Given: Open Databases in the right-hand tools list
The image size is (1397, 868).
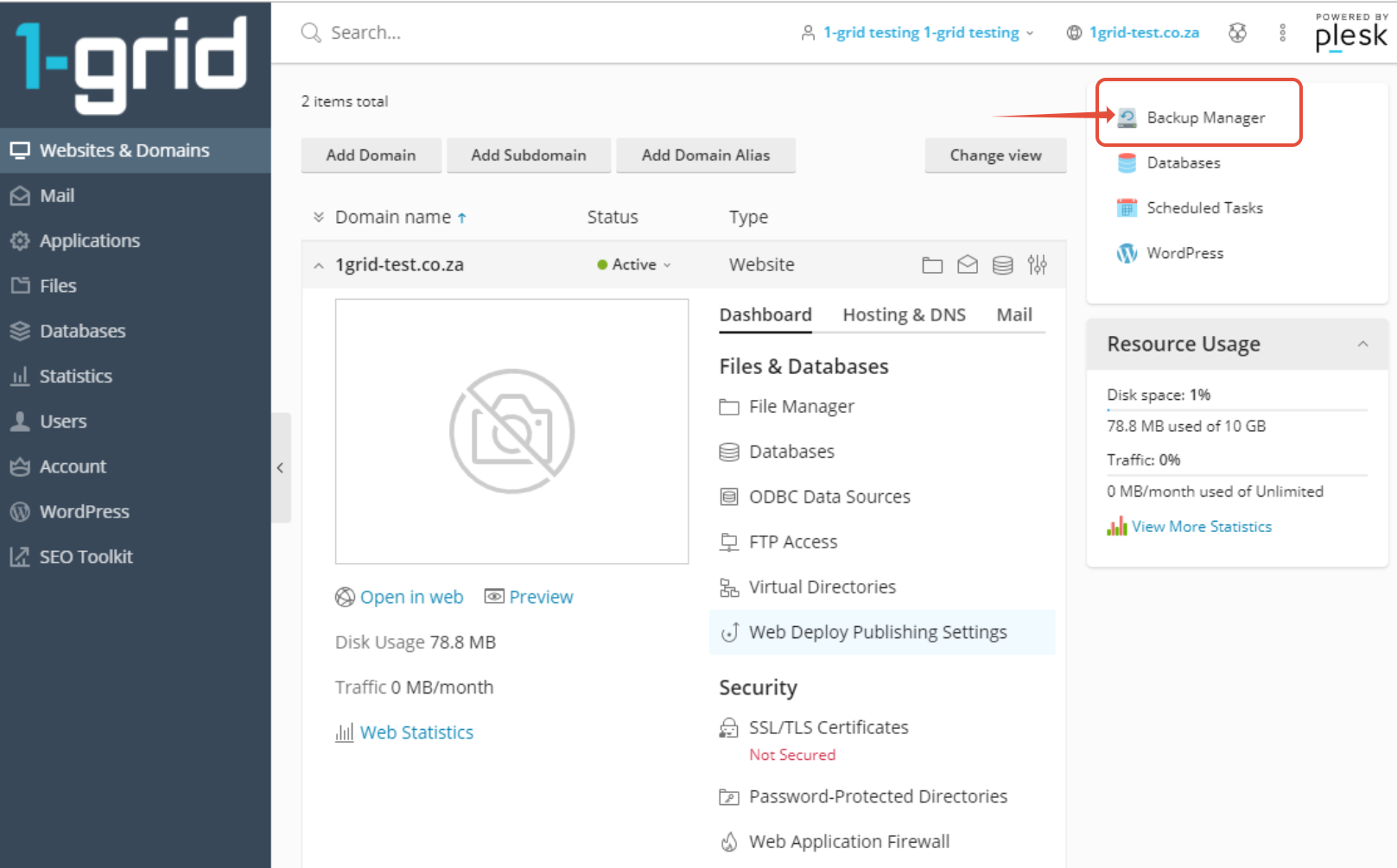Looking at the screenshot, I should click(1183, 162).
